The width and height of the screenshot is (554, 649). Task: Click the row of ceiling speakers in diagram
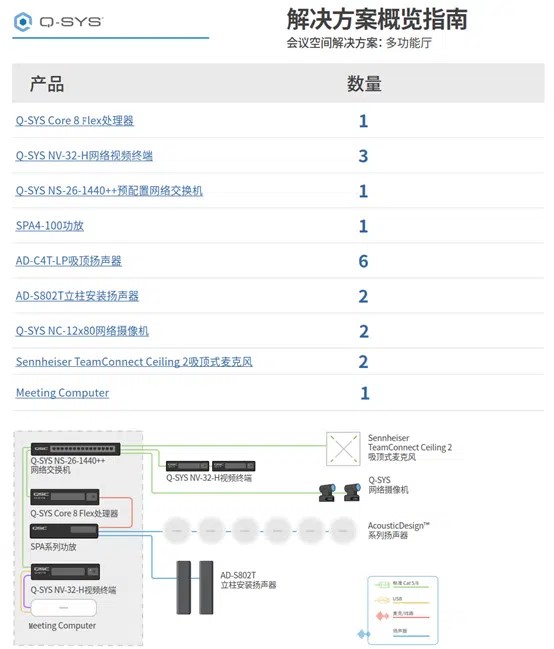pyautogui.click(x=260, y=531)
